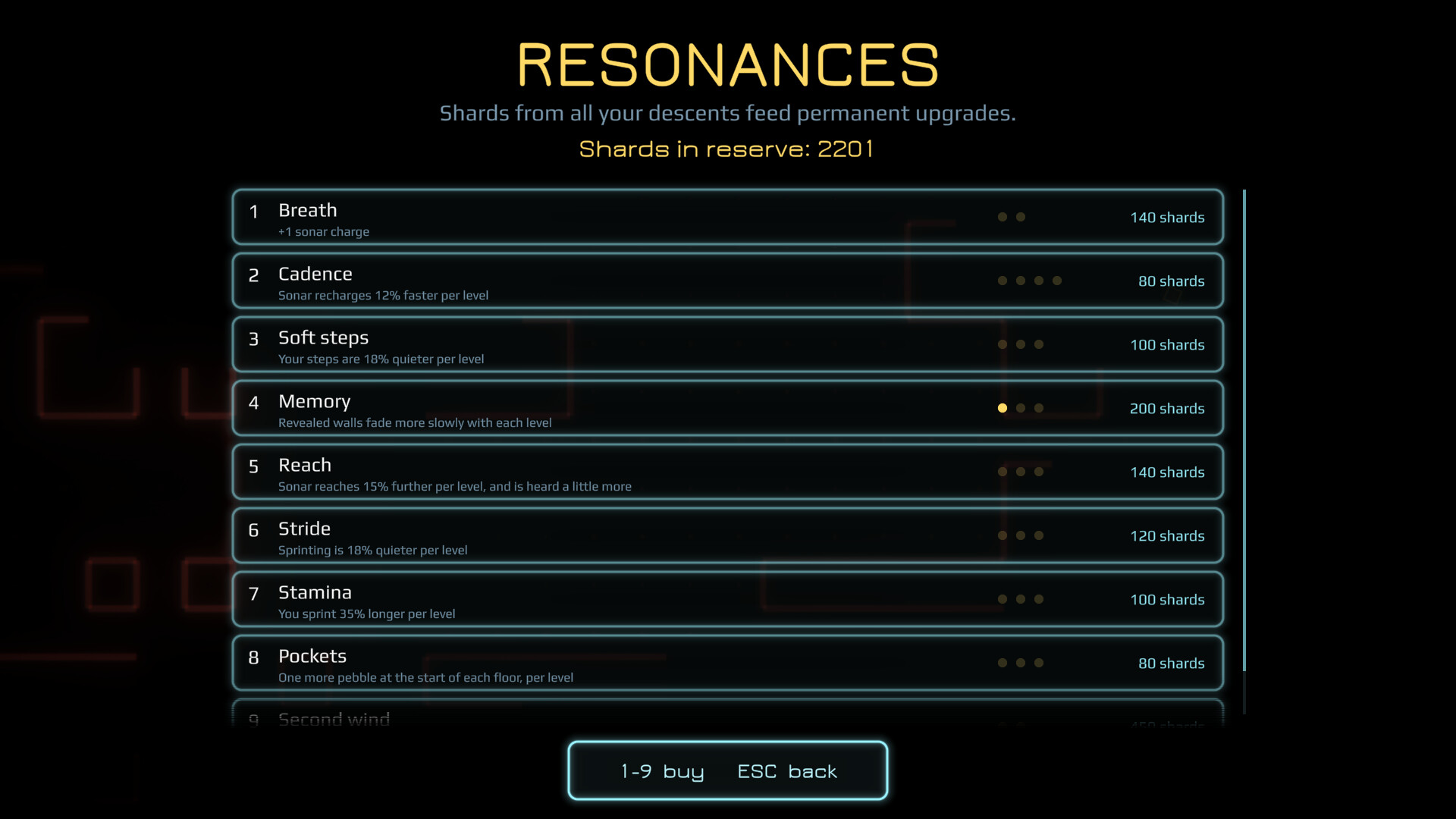This screenshot has width=1456, height=819.
Task: Click the second level dot on Reach
Action: 1021,472
